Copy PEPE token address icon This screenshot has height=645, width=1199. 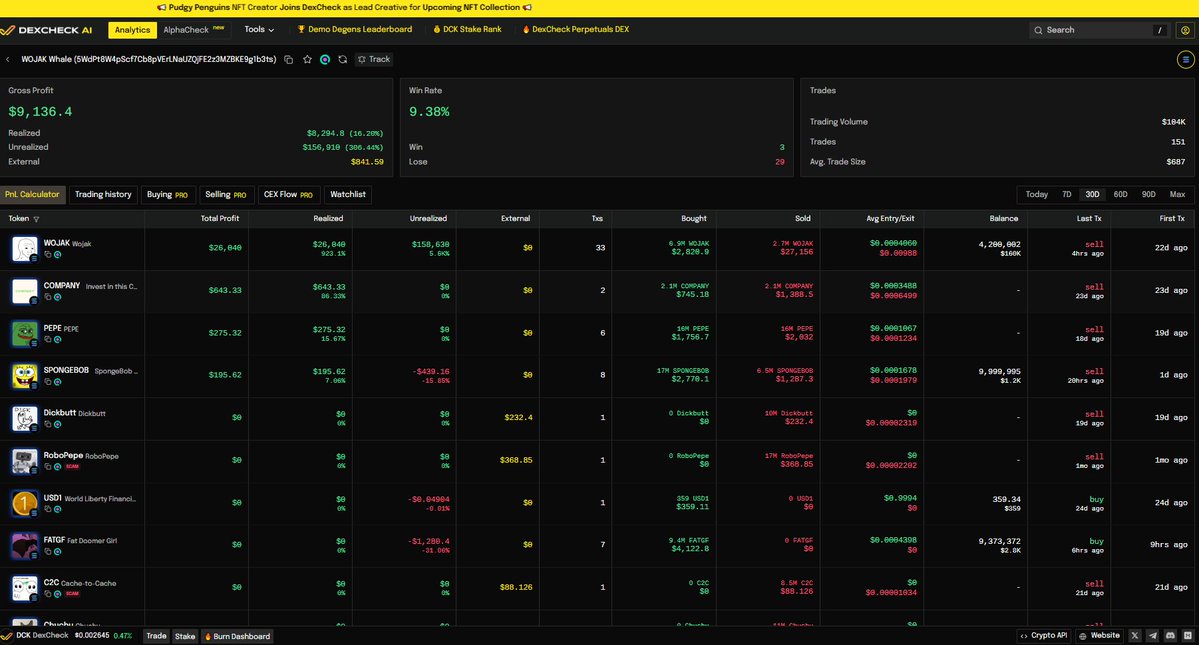tap(47, 339)
